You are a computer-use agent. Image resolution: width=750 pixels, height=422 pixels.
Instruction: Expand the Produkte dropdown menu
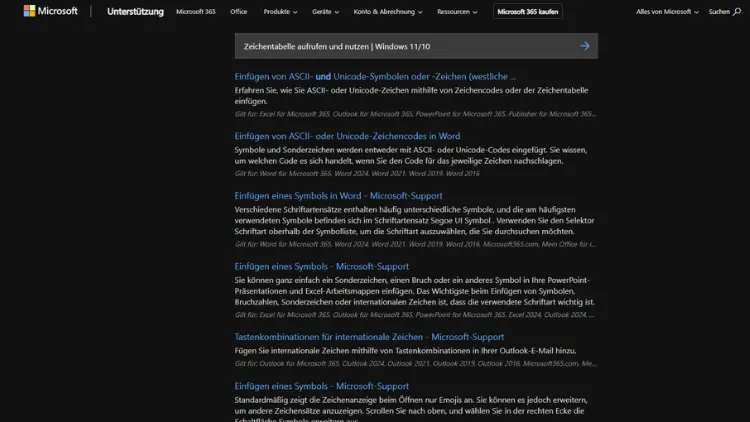[280, 11]
